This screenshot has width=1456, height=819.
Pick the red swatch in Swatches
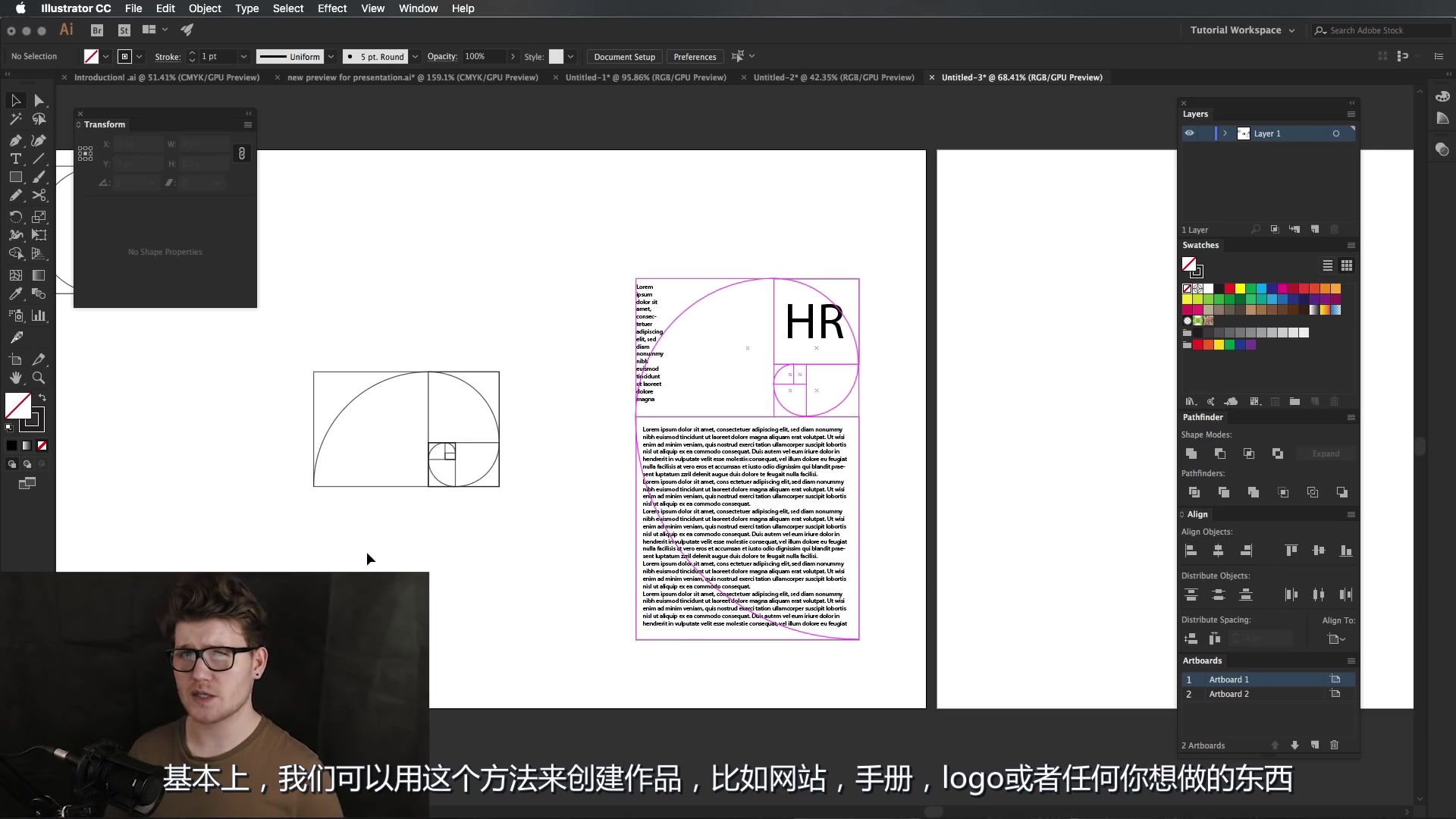click(1229, 289)
